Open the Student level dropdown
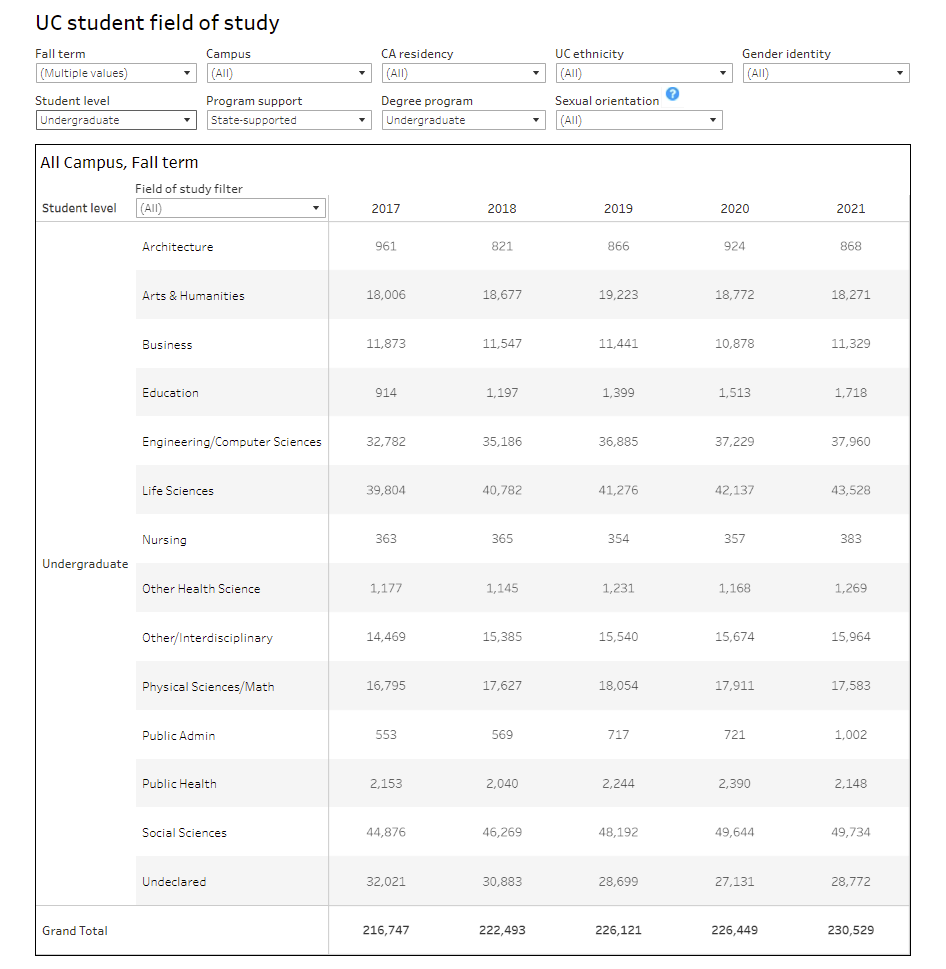This screenshot has width=946, height=969. (x=116, y=120)
